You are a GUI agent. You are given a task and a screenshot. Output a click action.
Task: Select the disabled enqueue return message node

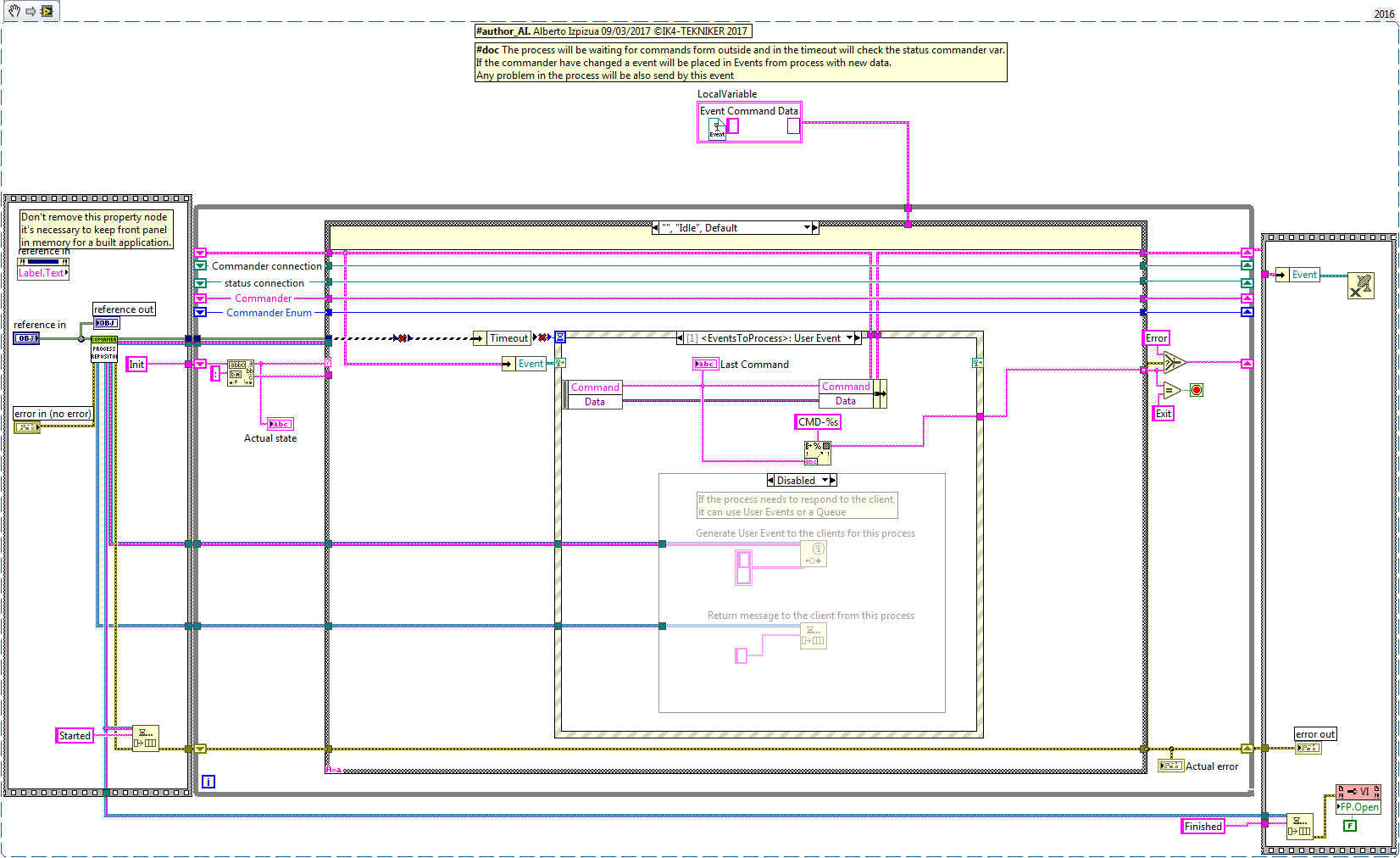(x=814, y=636)
